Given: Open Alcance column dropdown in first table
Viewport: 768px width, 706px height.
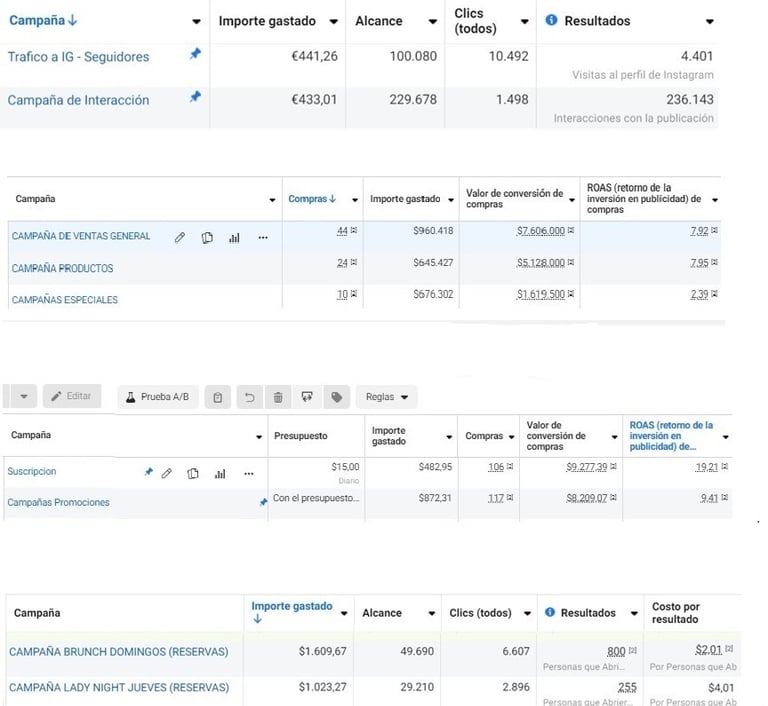Looking at the screenshot, I should (x=432, y=22).
